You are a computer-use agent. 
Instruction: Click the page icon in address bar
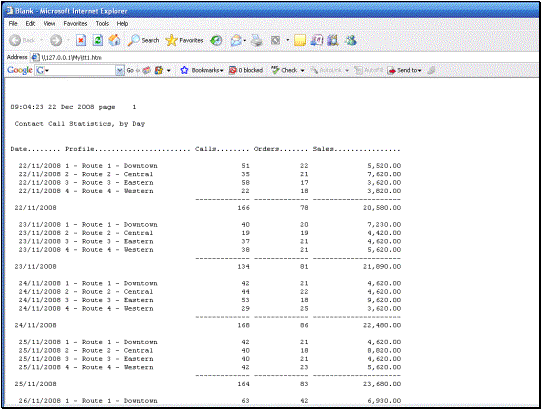click(35, 57)
